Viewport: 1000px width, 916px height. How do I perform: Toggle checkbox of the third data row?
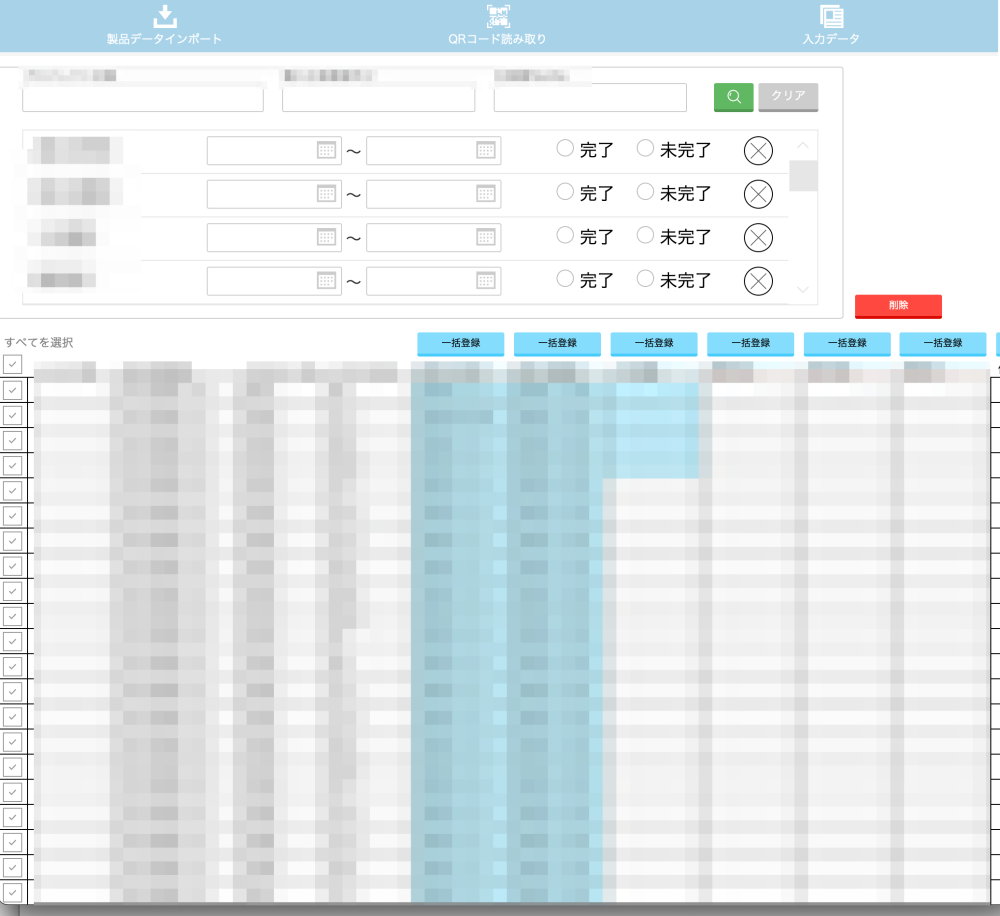pos(13,440)
